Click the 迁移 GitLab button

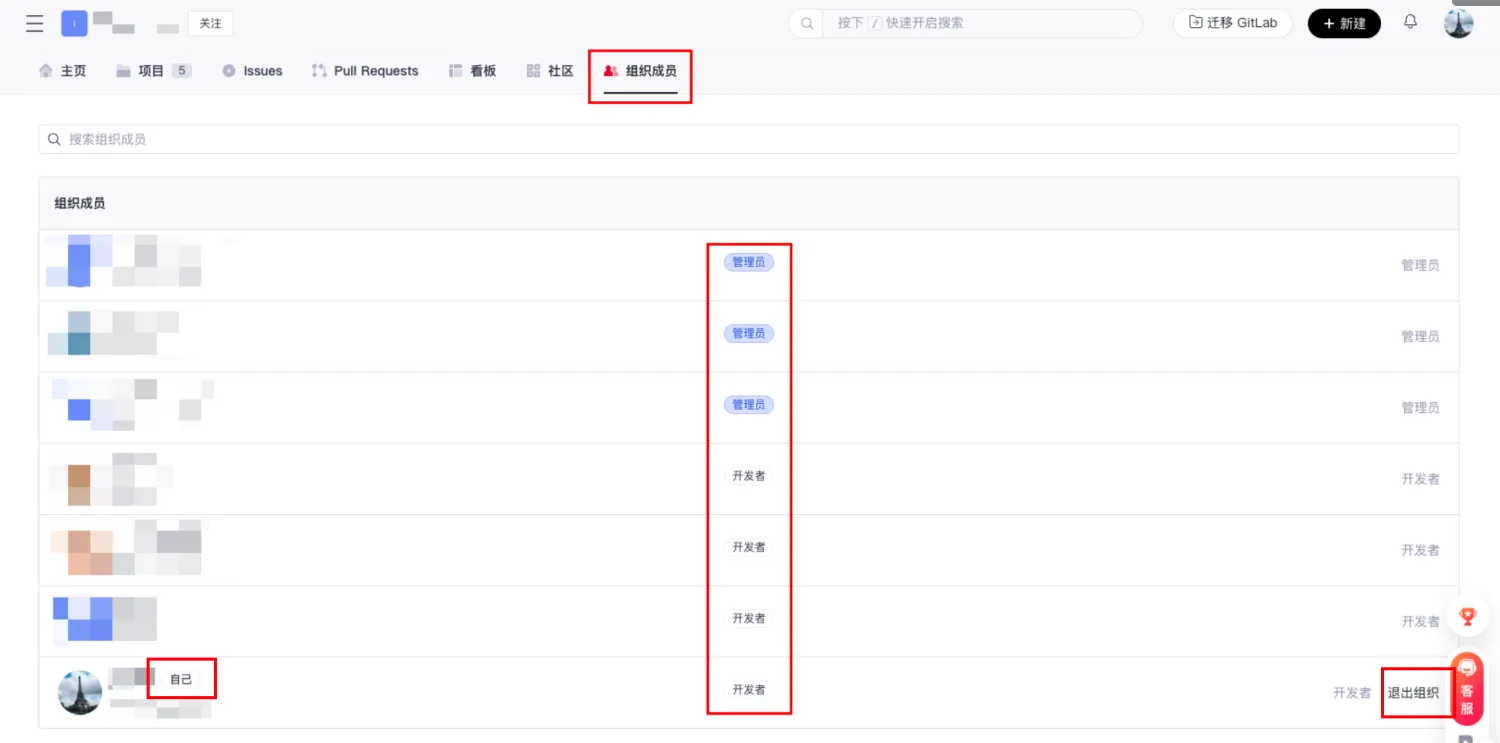point(1232,23)
